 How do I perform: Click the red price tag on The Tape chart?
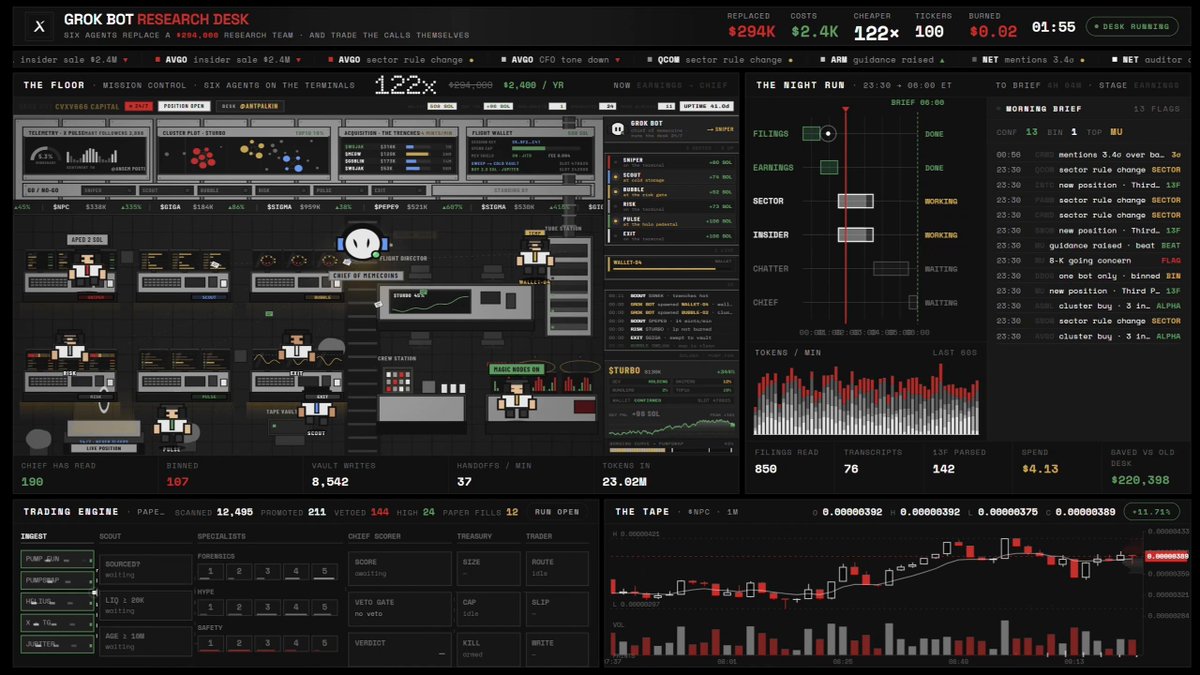click(1167, 556)
